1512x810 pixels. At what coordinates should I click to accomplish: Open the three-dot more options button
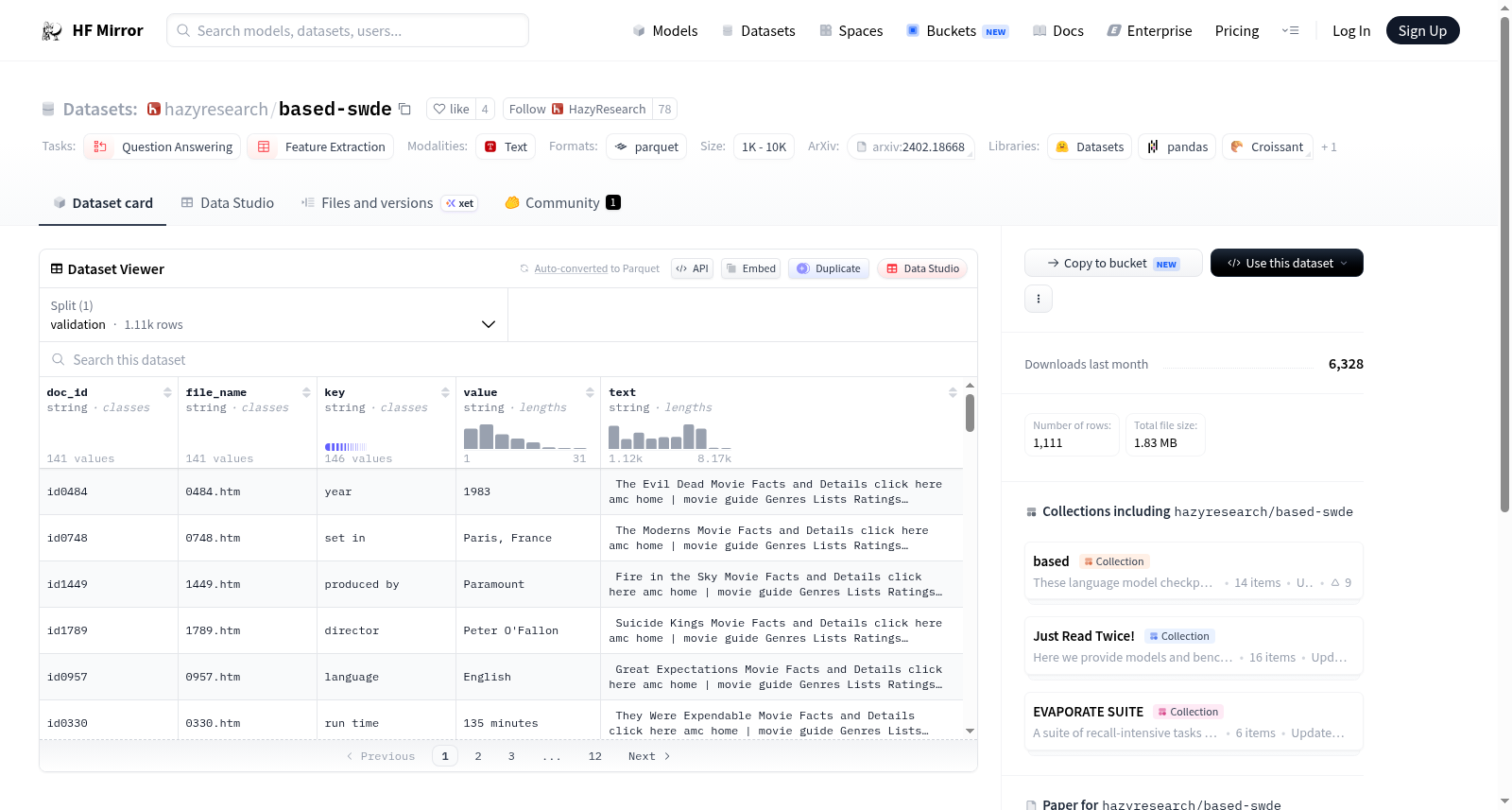pos(1039,299)
